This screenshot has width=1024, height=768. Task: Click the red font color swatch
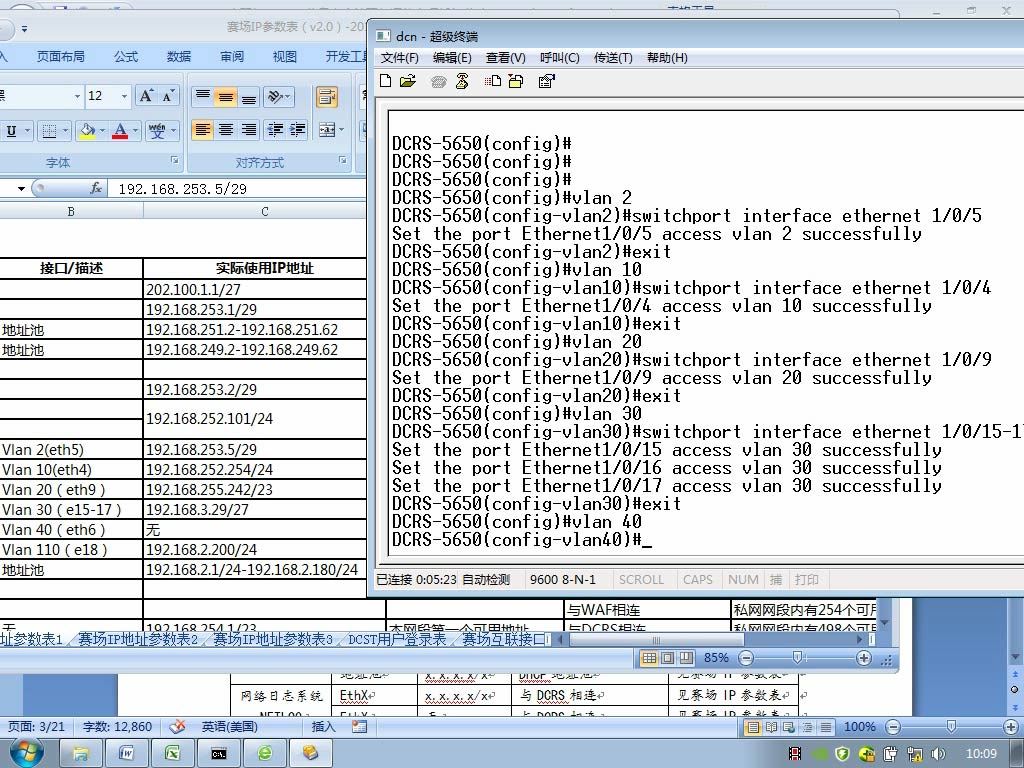coord(120,131)
